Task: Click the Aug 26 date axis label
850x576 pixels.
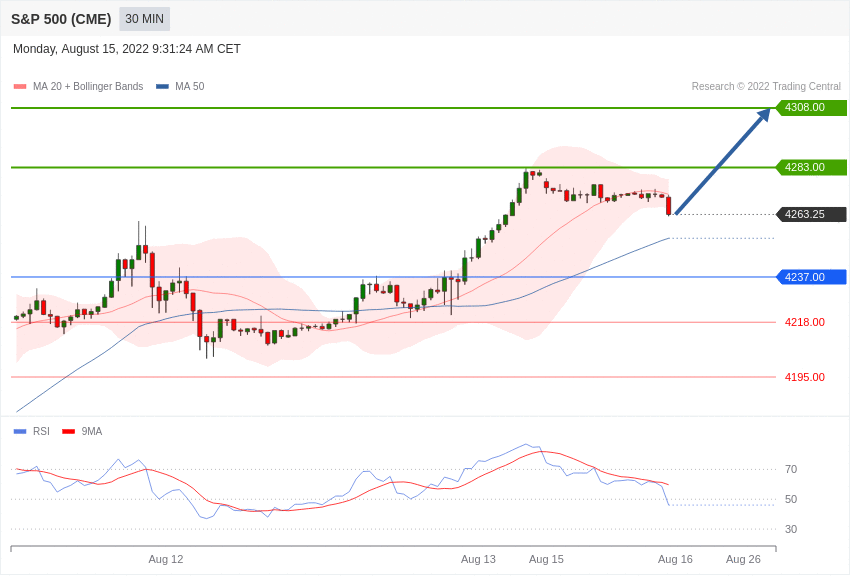Action: pyautogui.click(x=743, y=559)
